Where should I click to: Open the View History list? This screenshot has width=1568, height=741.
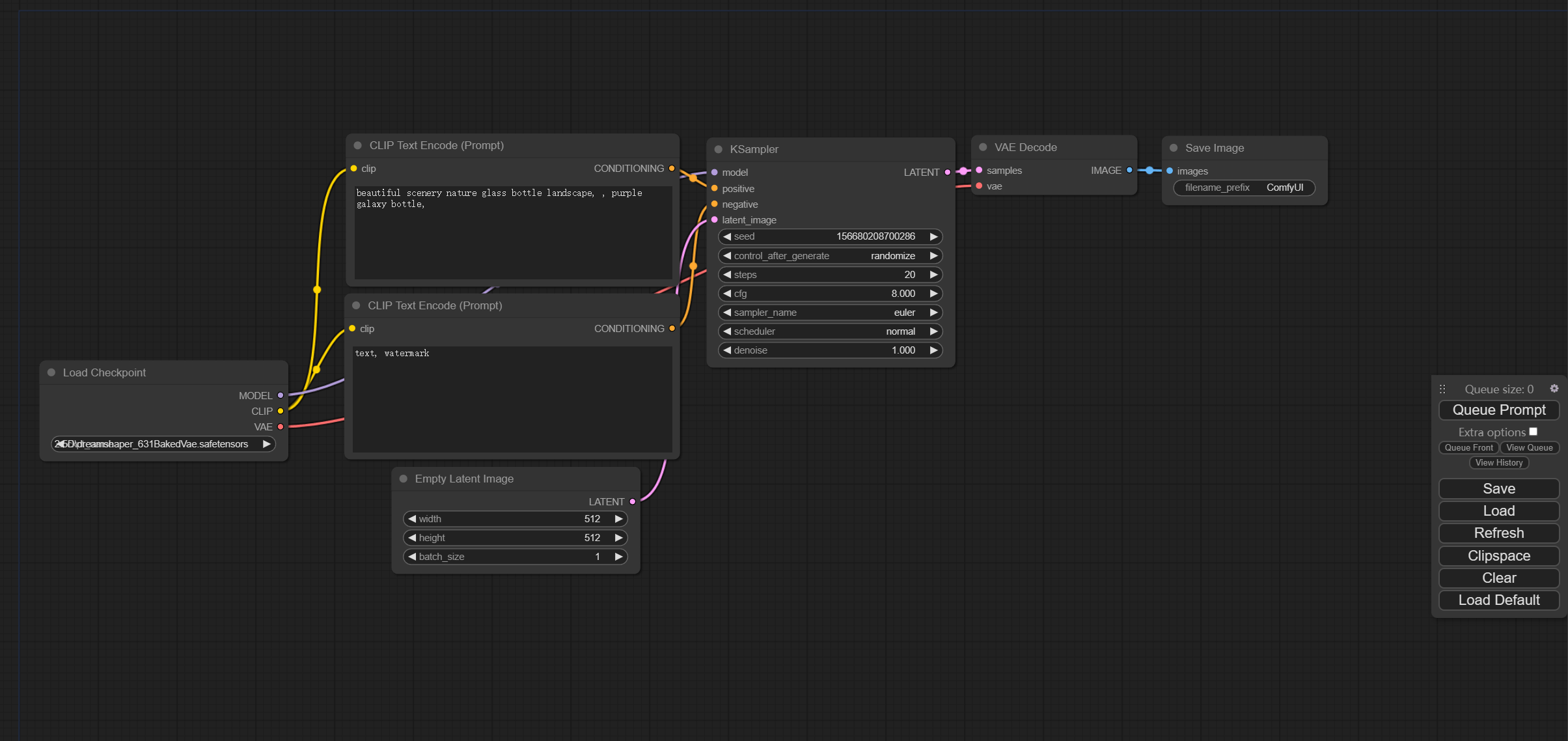point(1498,463)
